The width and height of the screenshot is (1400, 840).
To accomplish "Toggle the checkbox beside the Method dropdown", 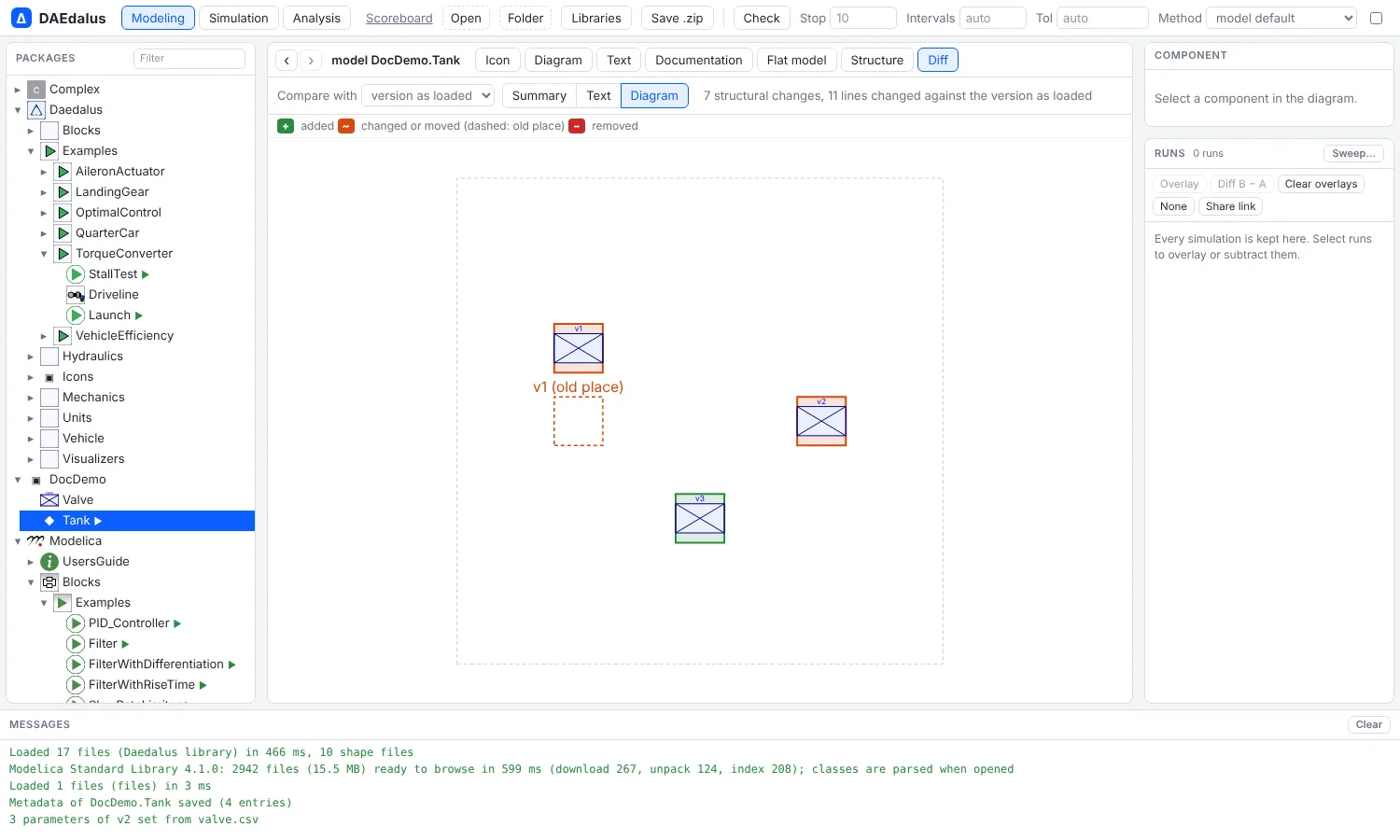I will (x=1376, y=18).
